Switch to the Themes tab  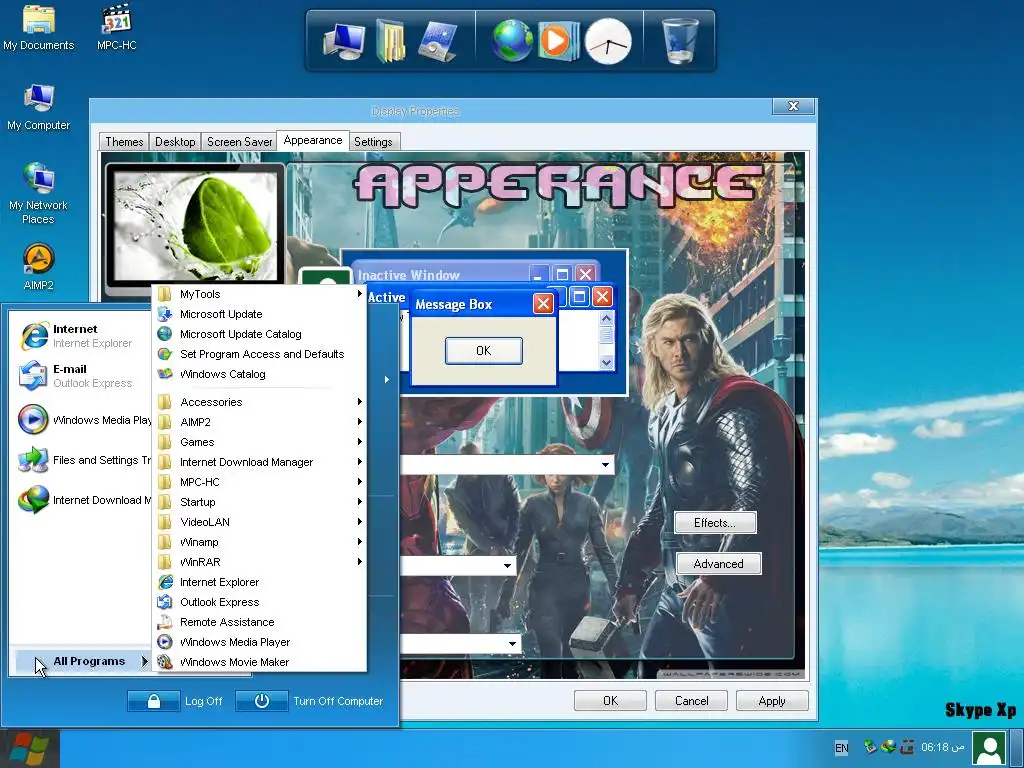click(124, 142)
